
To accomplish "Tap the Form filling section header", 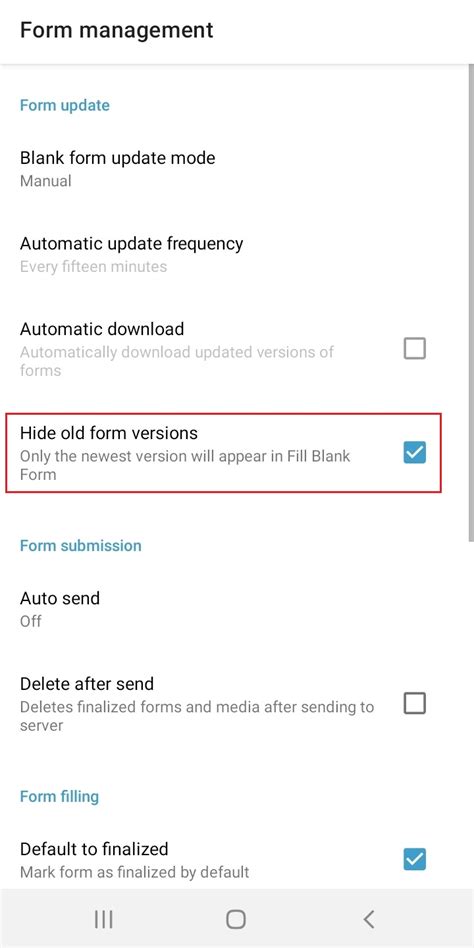I will click(x=59, y=796).
